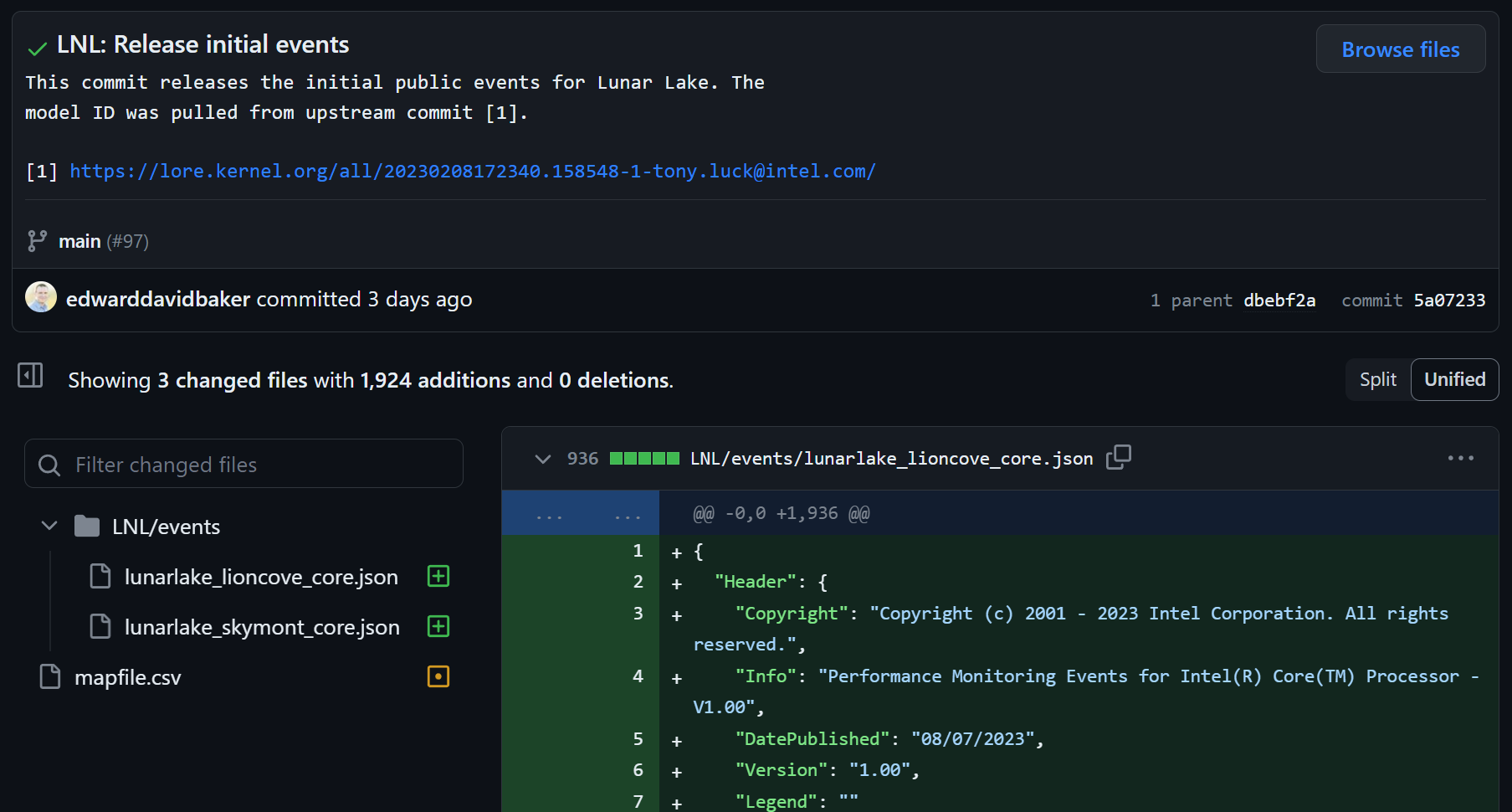Screen dimensions: 1512x812
Task: Switch to Split diff view
Action: (x=1377, y=380)
